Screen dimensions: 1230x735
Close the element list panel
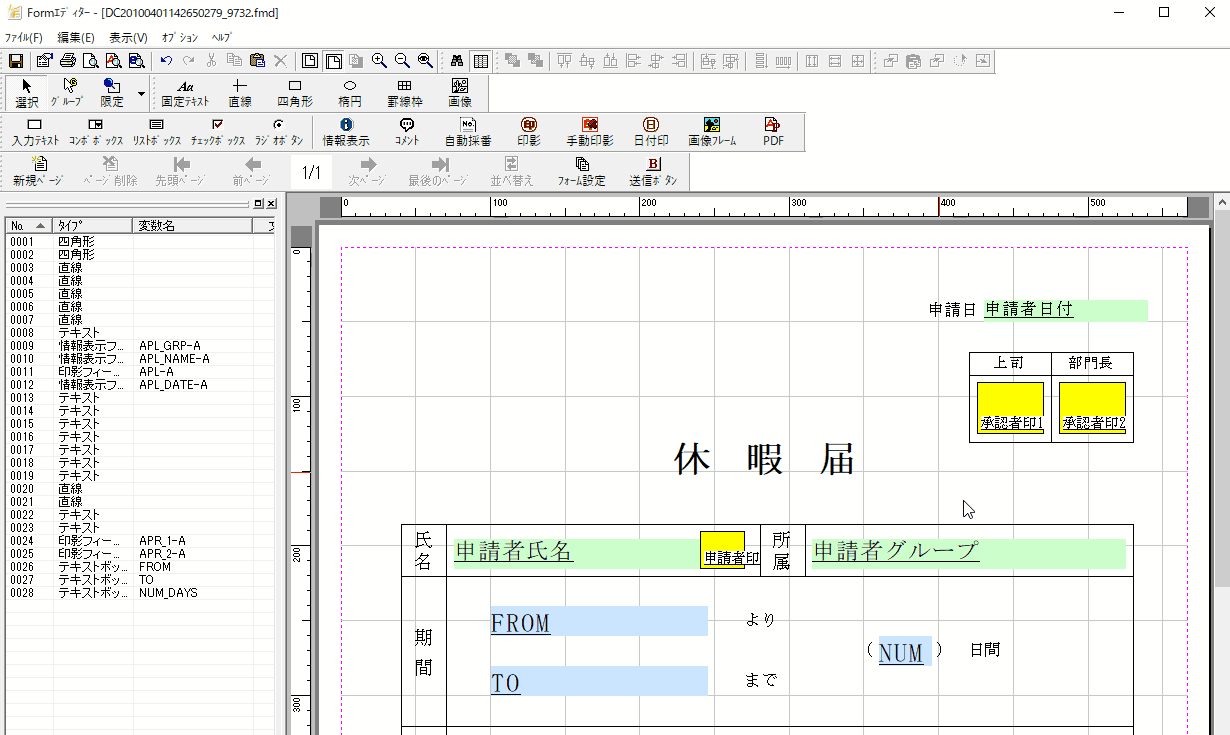click(x=271, y=203)
